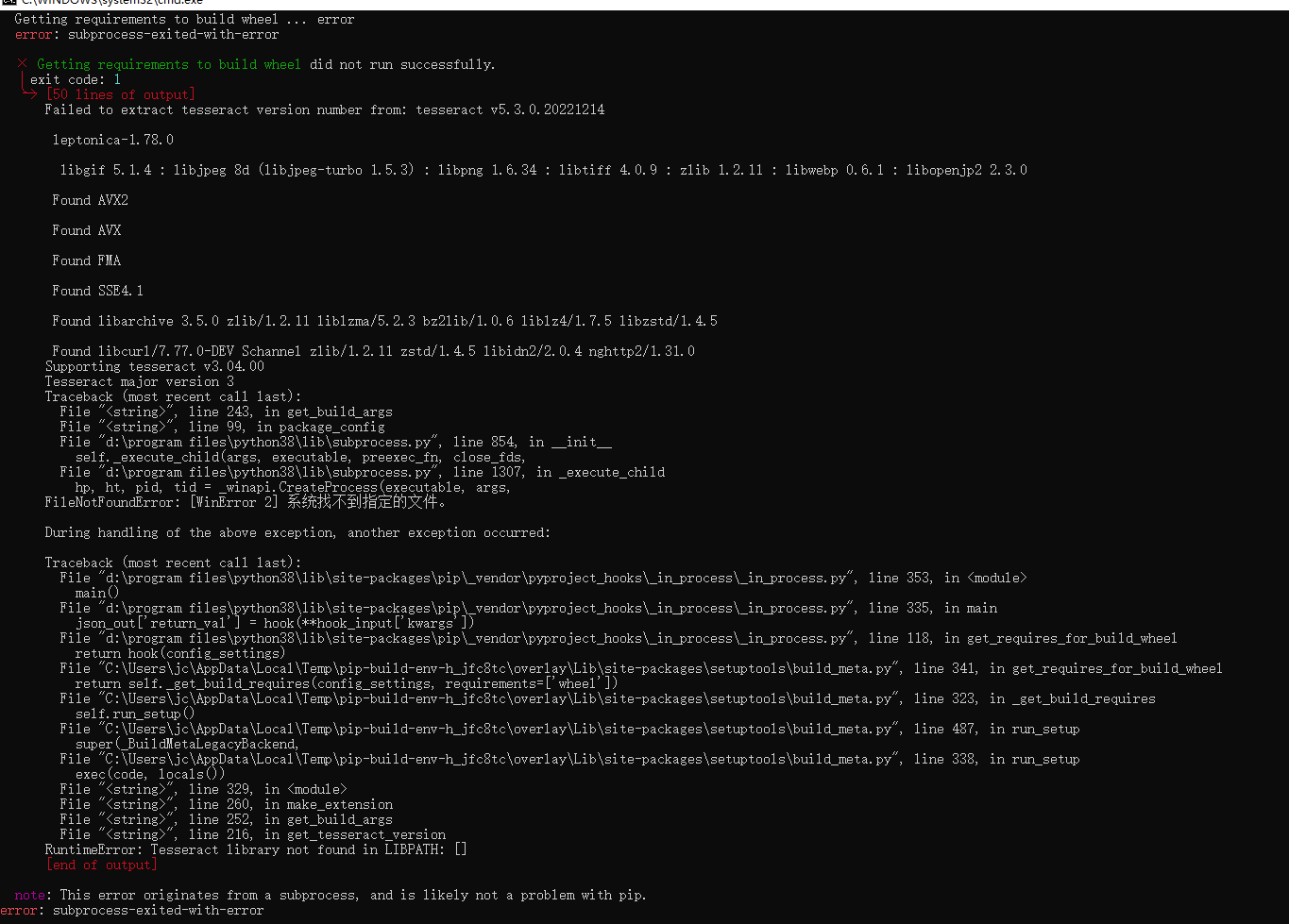Image resolution: width=1289 pixels, height=924 pixels.
Task: Click the line "line 252, in get_build_args"
Action: point(227,819)
